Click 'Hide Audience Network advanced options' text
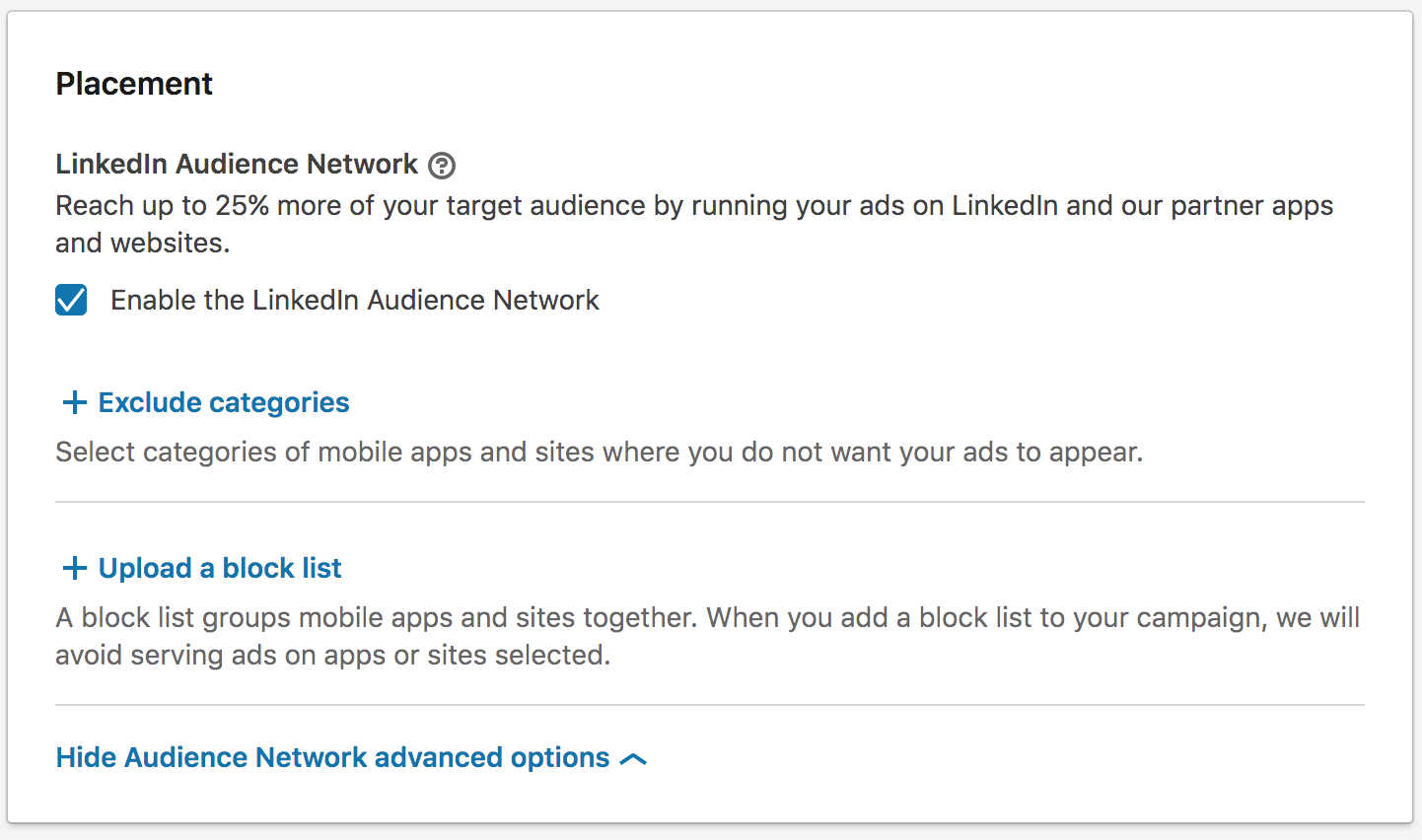Image resolution: width=1422 pixels, height=840 pixels. click(x=332, y=757)
